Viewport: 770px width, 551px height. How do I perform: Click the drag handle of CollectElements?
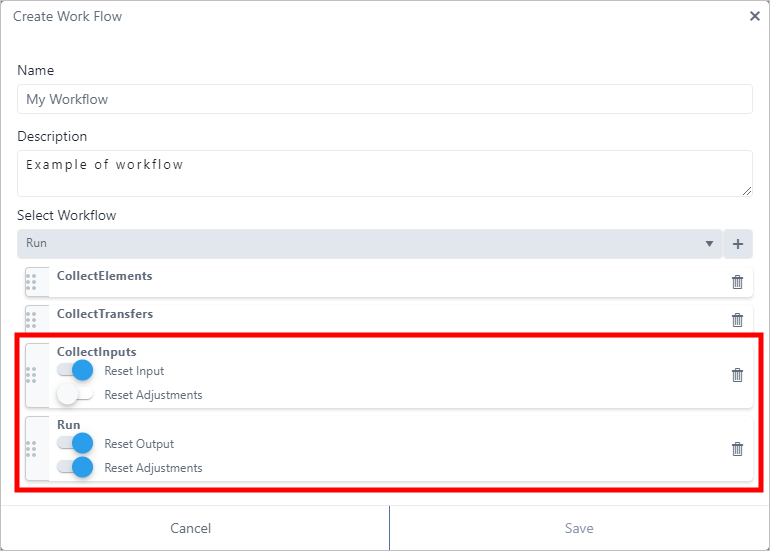pos(31,282)
